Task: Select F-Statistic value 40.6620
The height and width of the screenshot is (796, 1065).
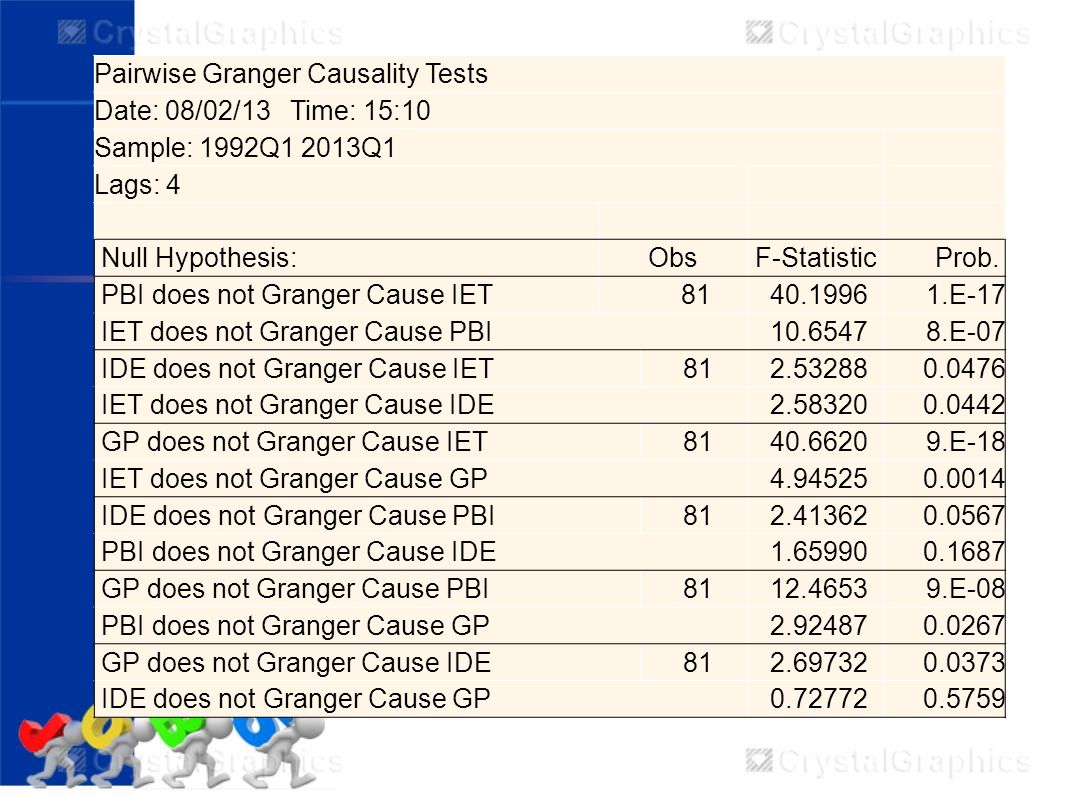Action: tap(818, 441)
